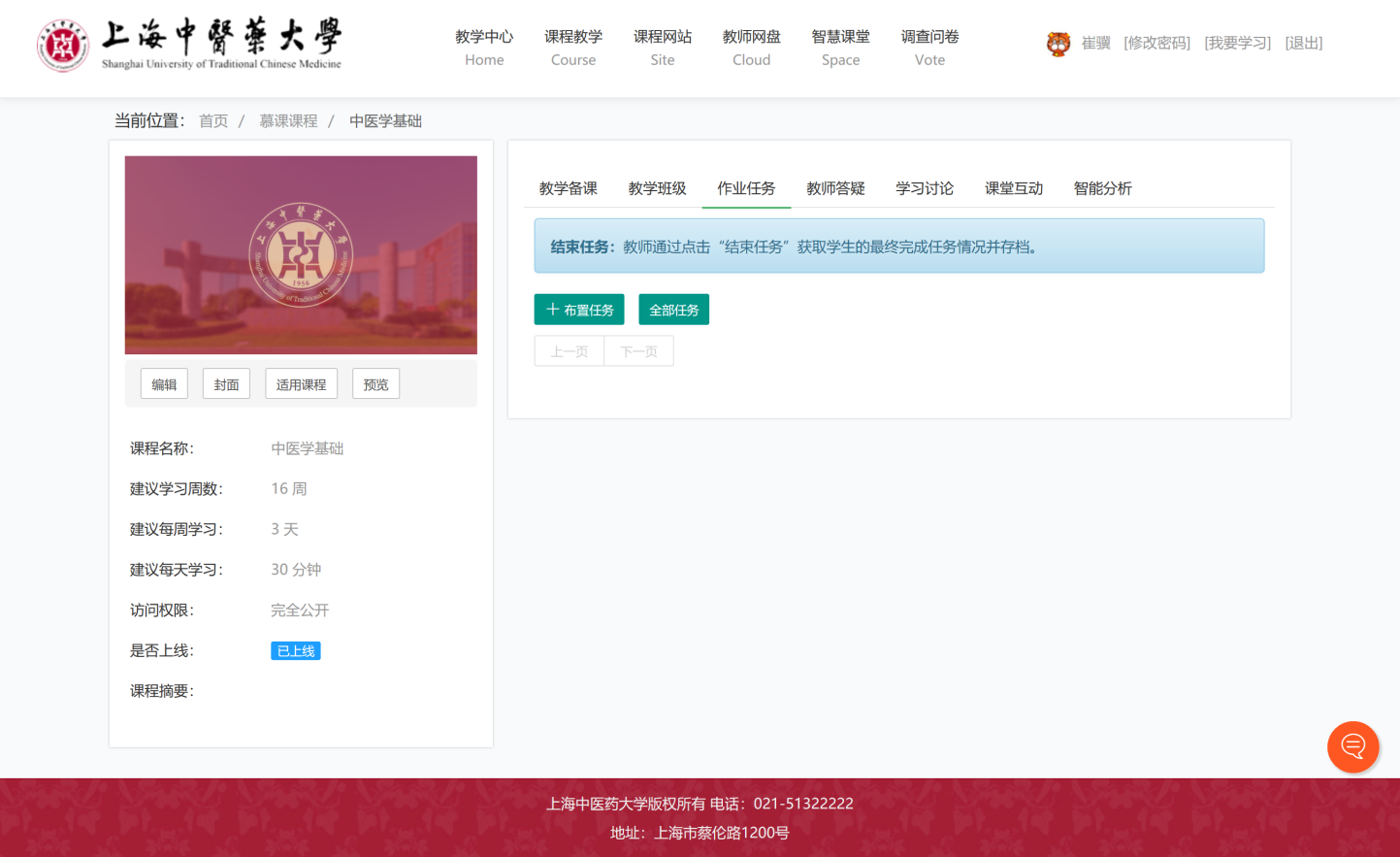Click the Shanghai University logo emblem
This screenshot has width=1400, height=857.
pyautogui.click(x=62, y=45)
